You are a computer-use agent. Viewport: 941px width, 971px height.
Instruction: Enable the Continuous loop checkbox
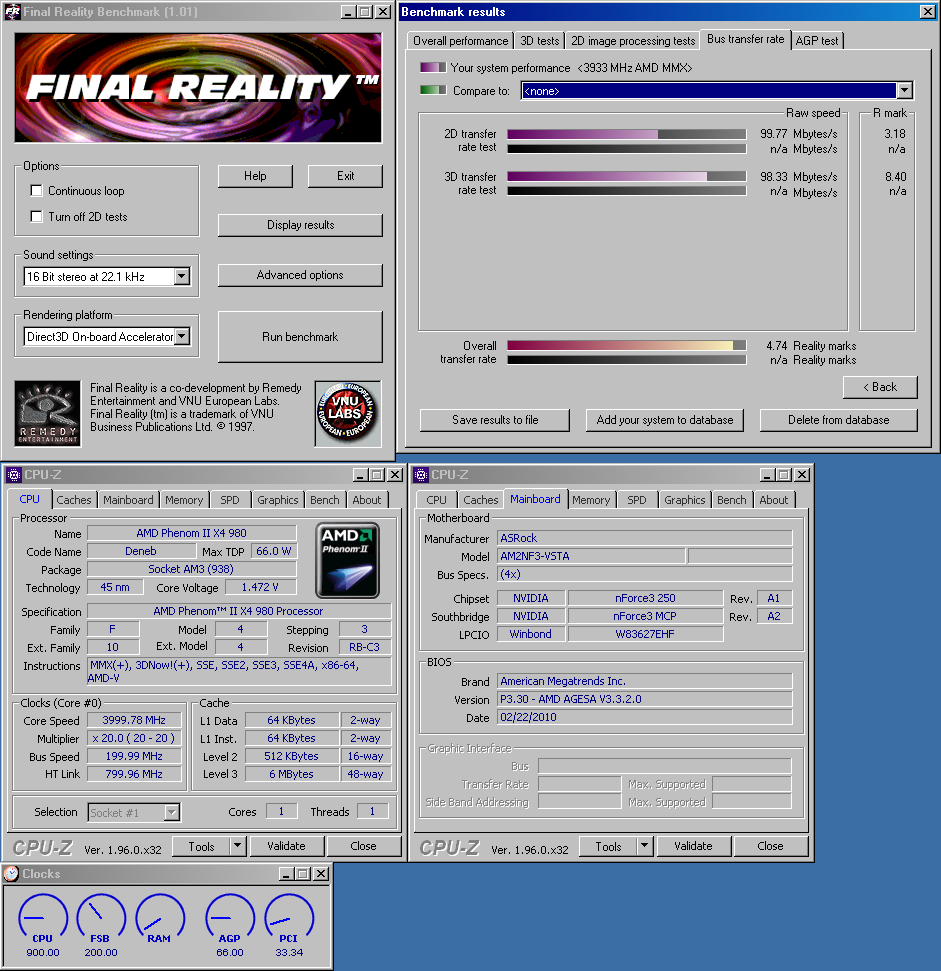point(37,191)
